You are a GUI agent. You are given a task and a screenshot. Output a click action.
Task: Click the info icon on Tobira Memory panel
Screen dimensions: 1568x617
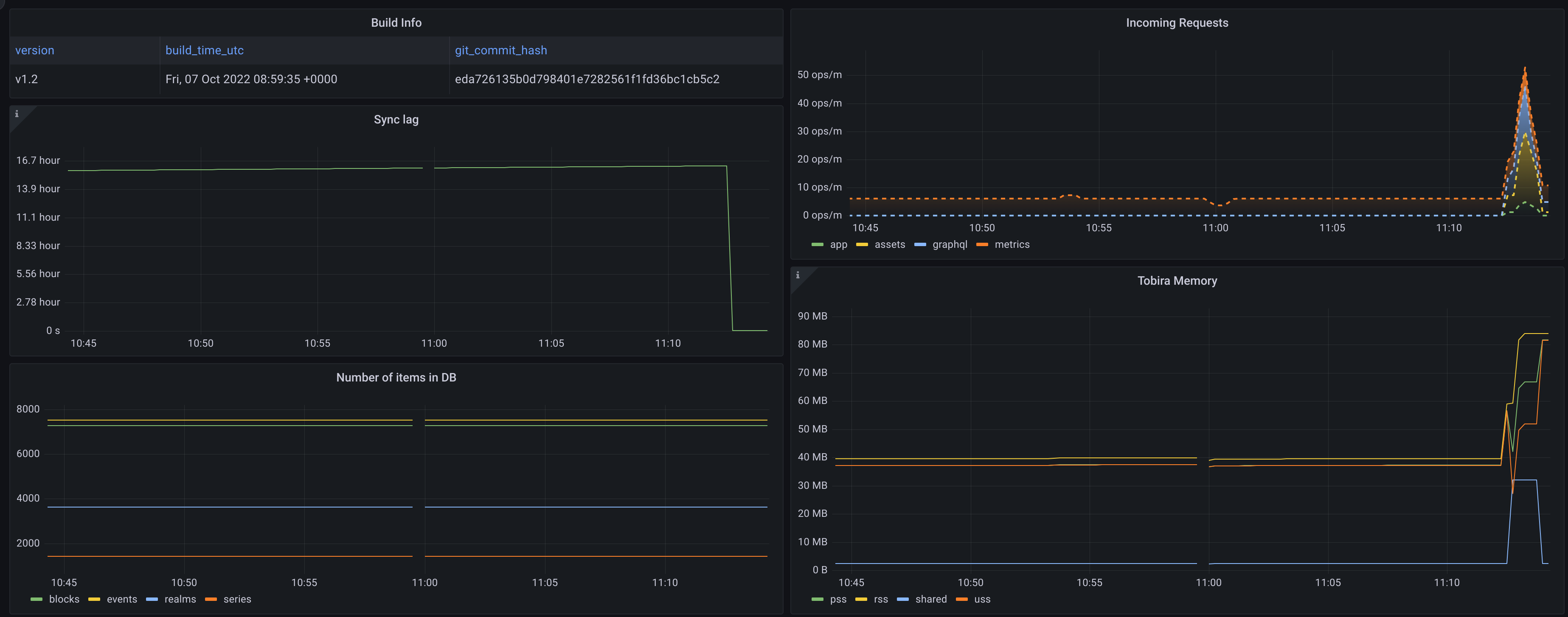pyautogui.click(x=798, y=275)
